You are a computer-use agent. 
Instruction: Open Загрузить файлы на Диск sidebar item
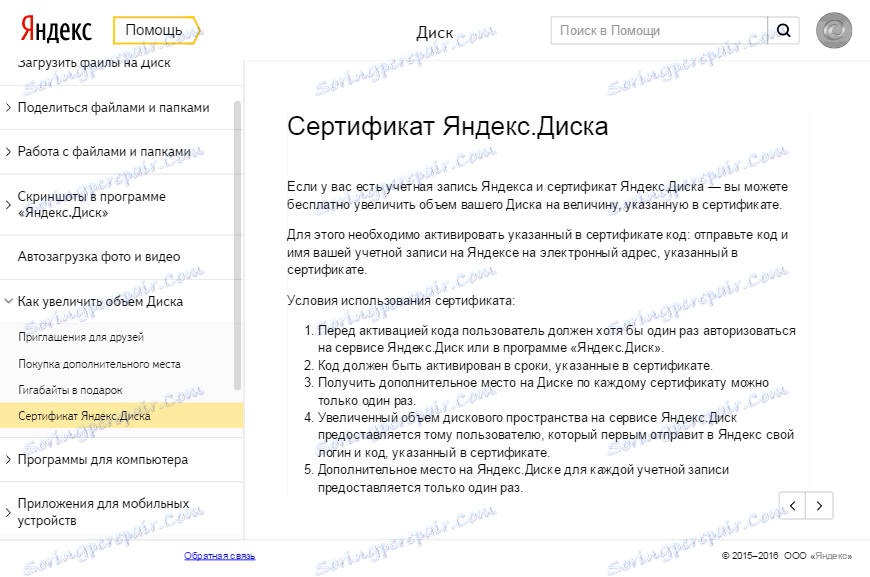[x=94, y=63]
